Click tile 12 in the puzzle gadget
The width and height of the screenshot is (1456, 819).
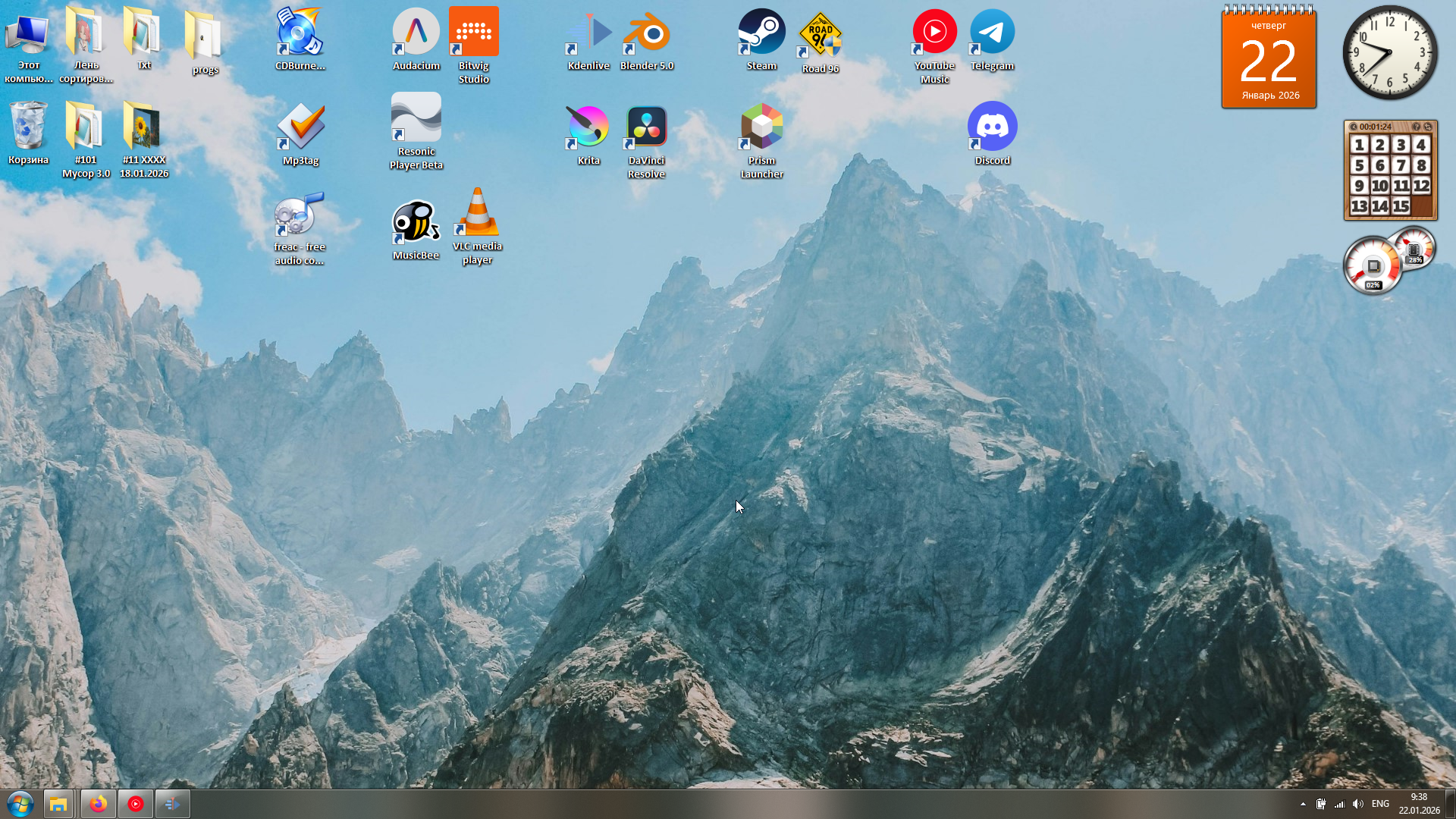[x=1421, y=186]
